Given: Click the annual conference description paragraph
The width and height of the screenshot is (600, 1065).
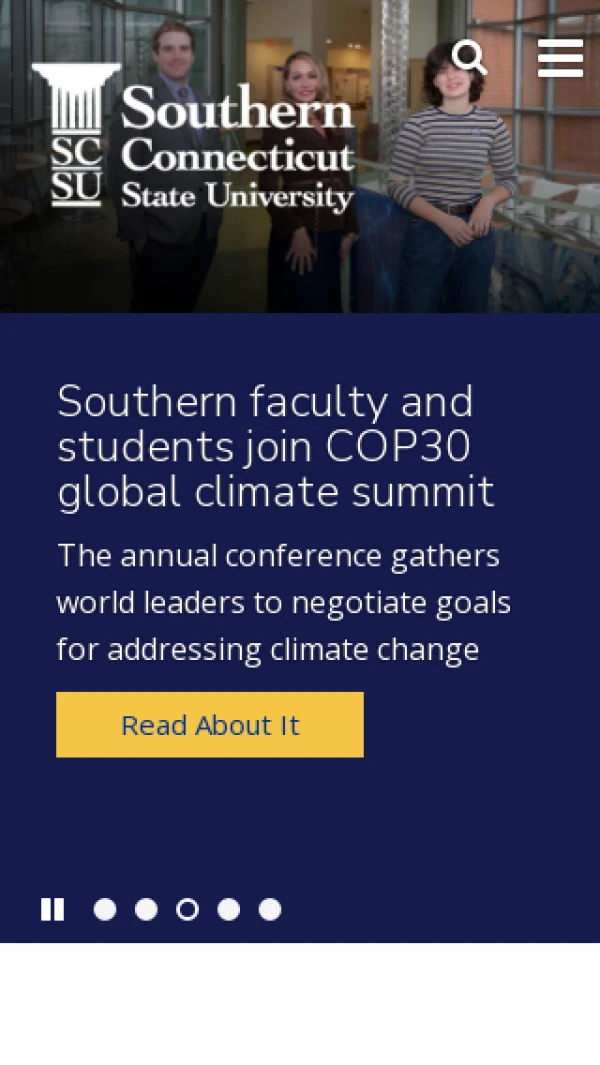Looking at the screenshot, I should (x=283, y=602).
